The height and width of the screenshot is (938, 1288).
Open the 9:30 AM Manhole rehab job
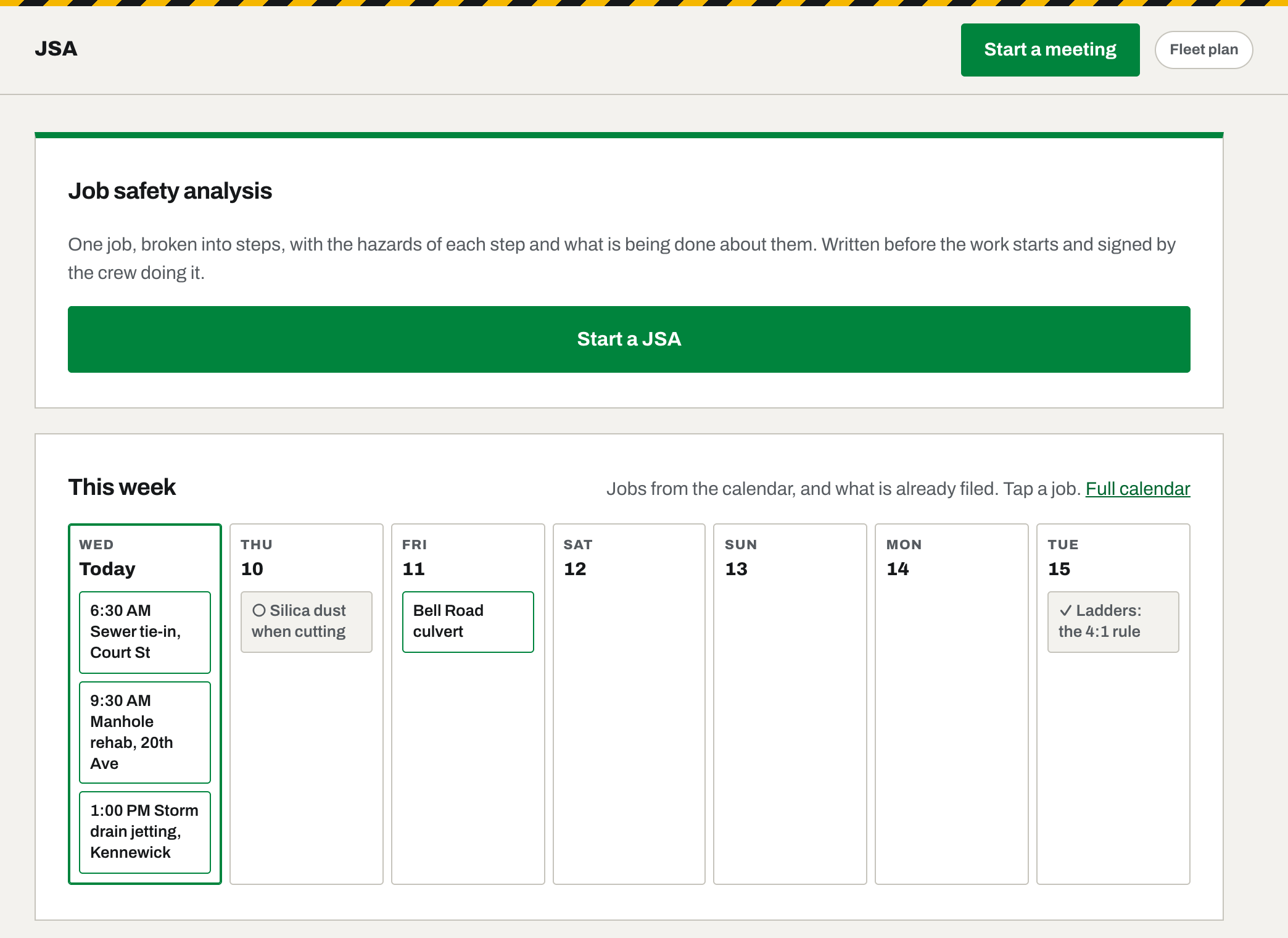coord(145,732)
